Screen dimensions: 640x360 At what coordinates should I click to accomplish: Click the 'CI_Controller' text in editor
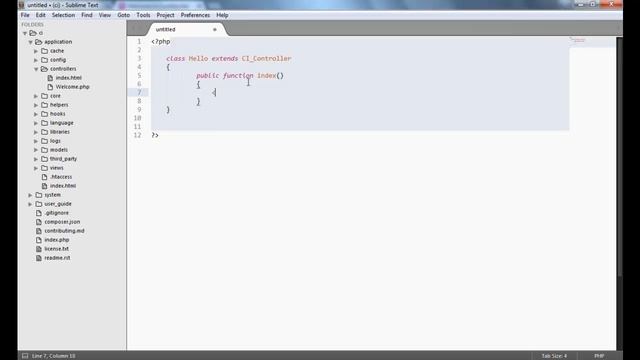(267, 58)
